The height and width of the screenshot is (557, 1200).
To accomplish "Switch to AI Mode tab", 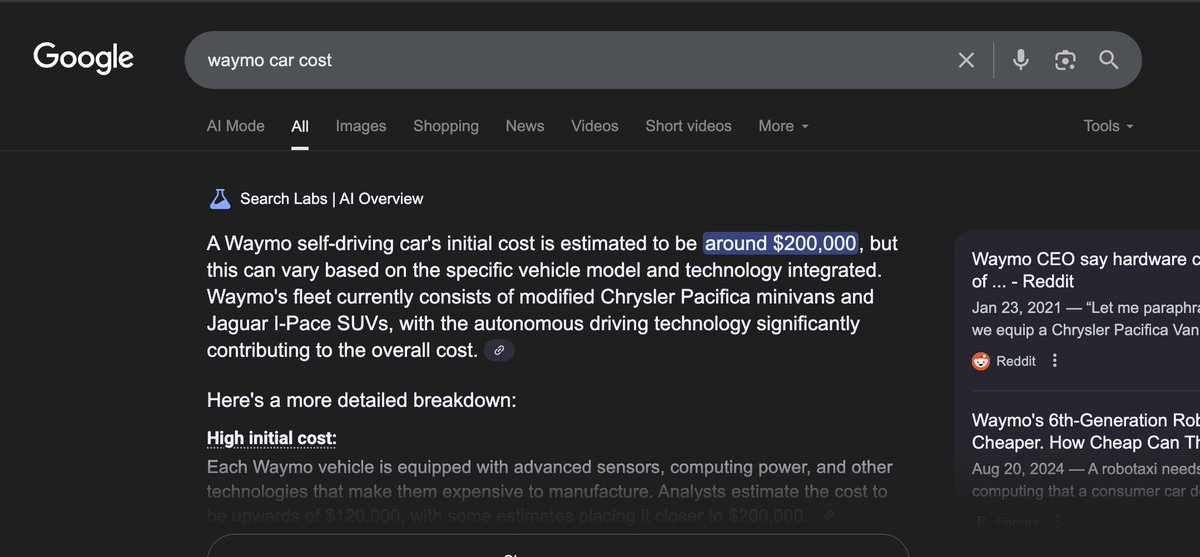I will pyautogui.click(x=236, y=126).
